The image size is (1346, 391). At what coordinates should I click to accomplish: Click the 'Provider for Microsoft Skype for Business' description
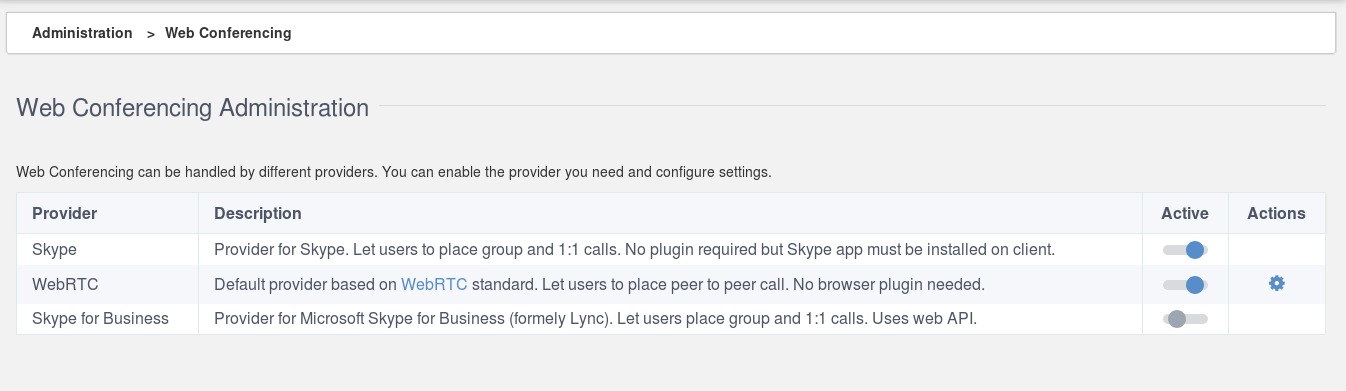(x=595, y=318)
